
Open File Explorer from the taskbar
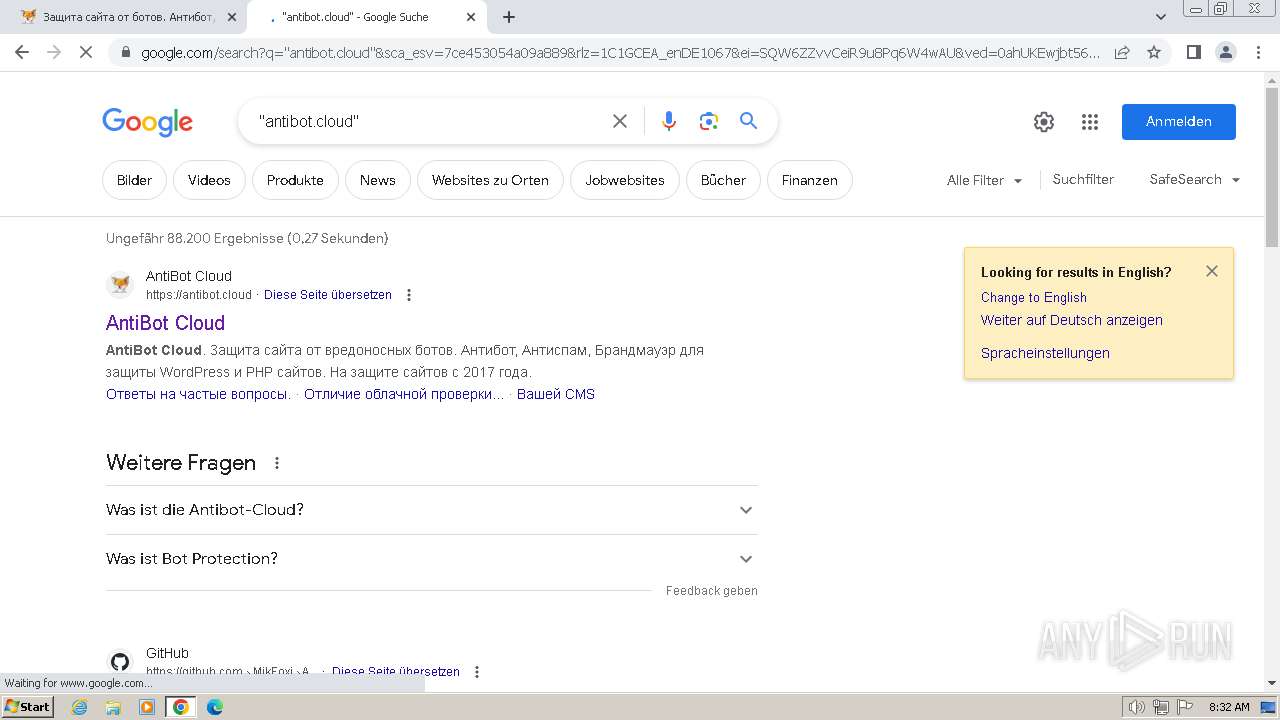pos(113,707)
